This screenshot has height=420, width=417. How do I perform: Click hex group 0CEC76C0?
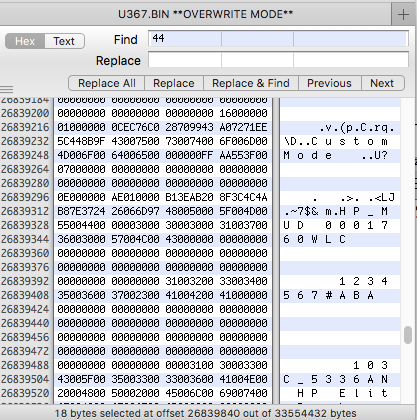[135, 127]
